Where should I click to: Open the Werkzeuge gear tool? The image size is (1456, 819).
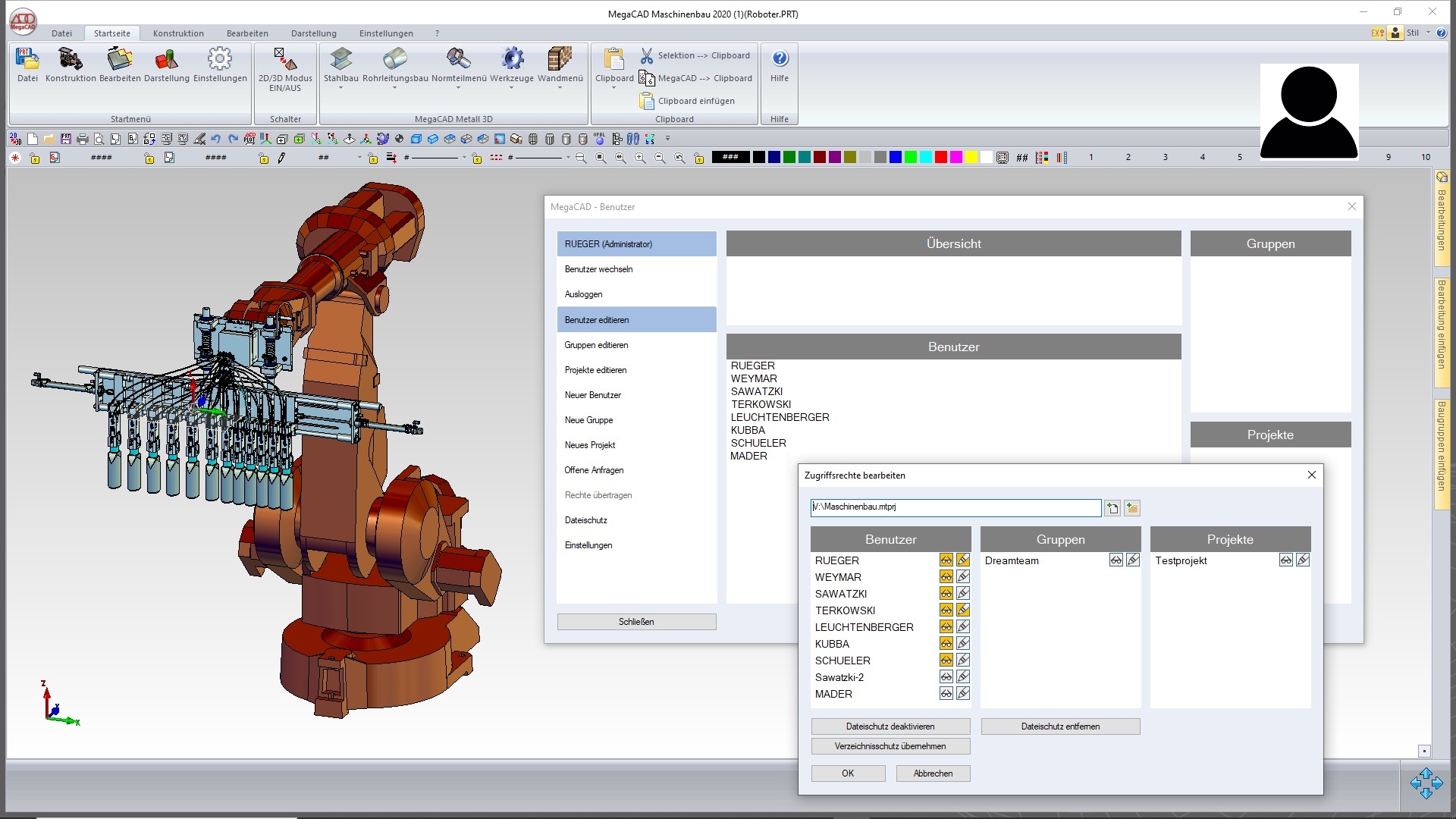coord(512,60)
